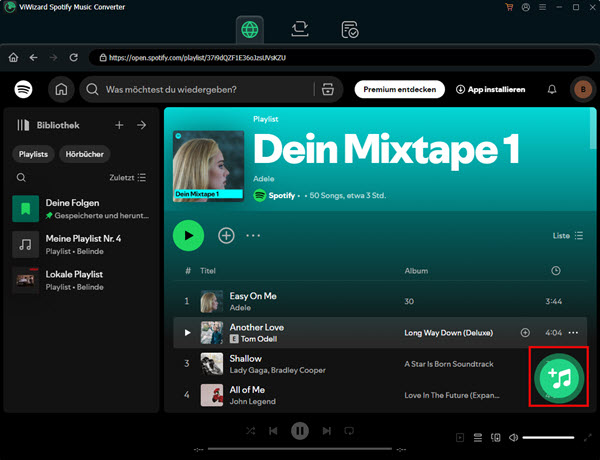Collapse the Bibliothek library panel

(x=48, y=125)
